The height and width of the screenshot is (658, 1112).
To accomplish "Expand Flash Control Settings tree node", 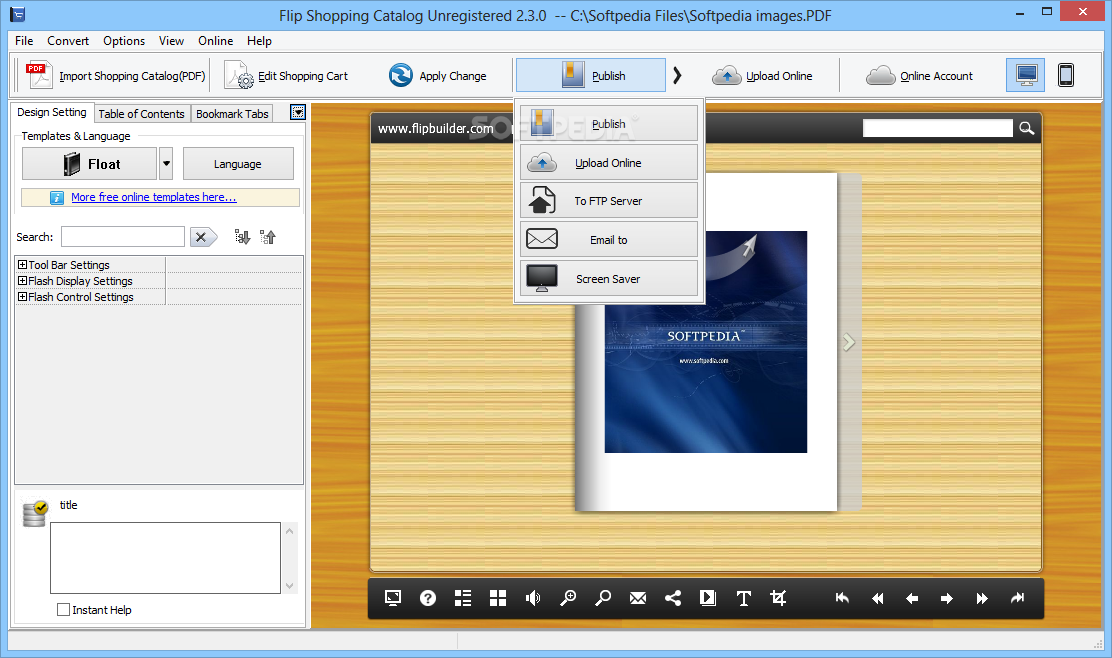I will [22, 297].
